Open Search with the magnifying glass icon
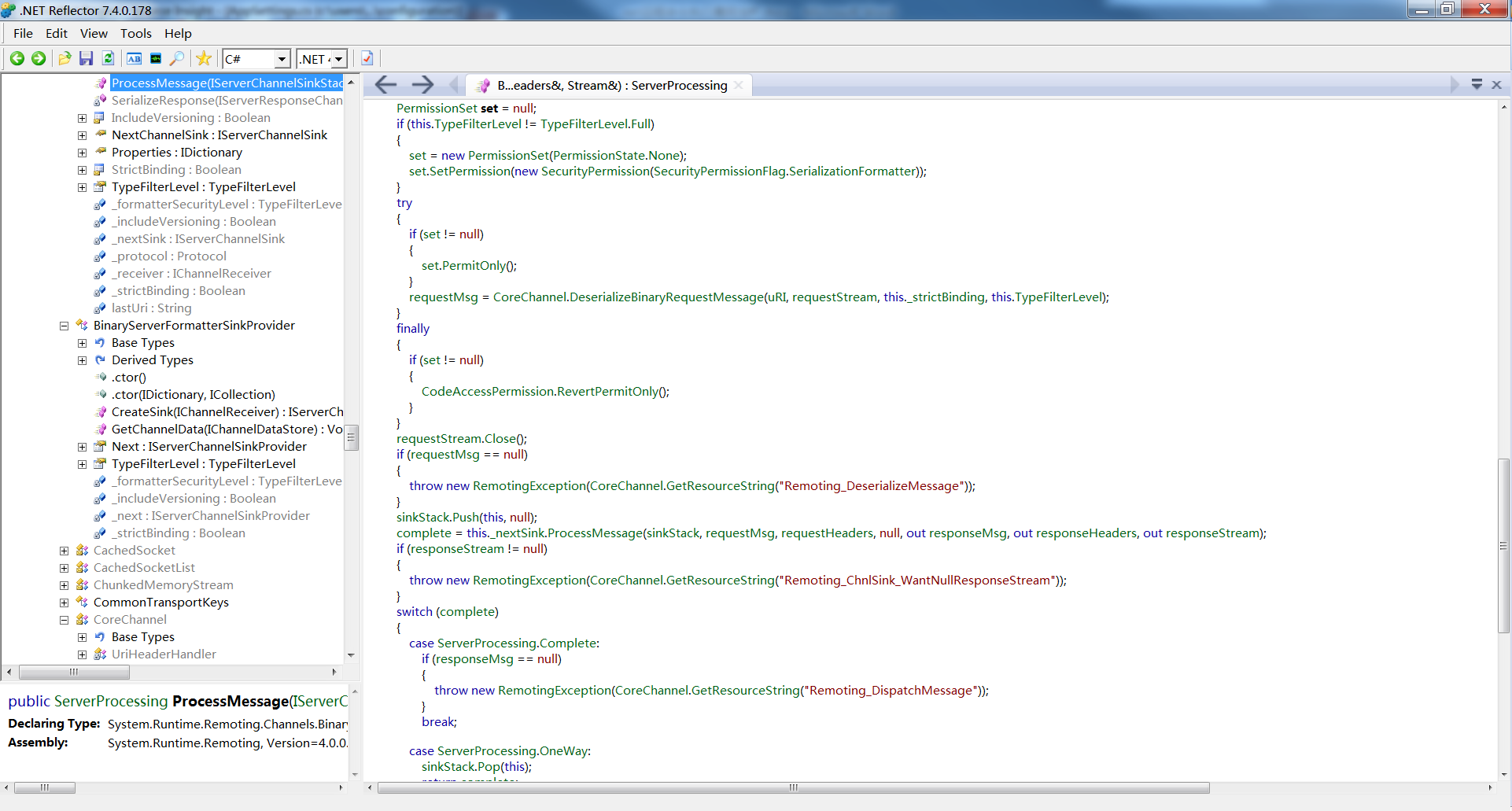 point(177,58)
